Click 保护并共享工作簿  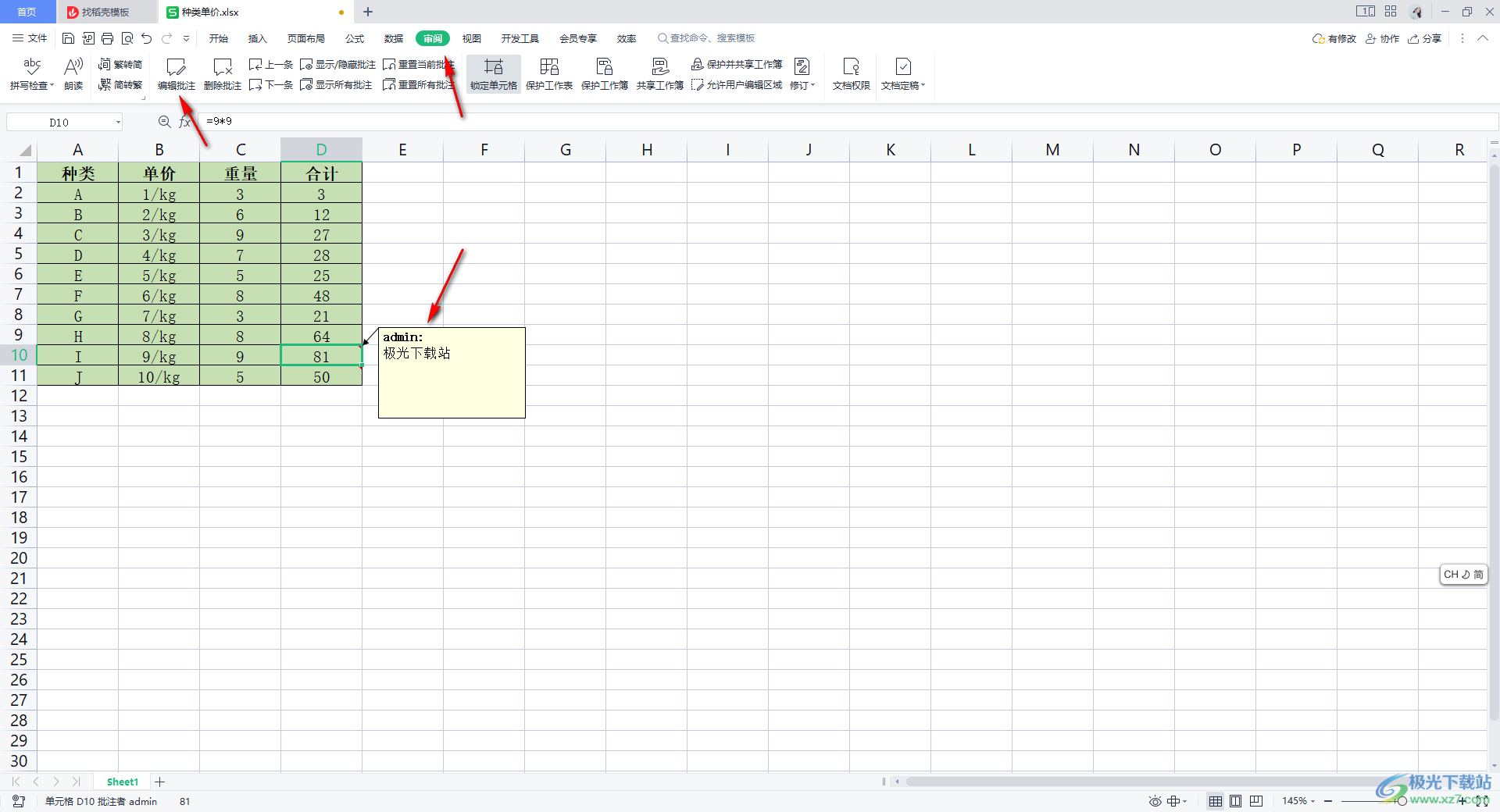click(x=737, y=64)
